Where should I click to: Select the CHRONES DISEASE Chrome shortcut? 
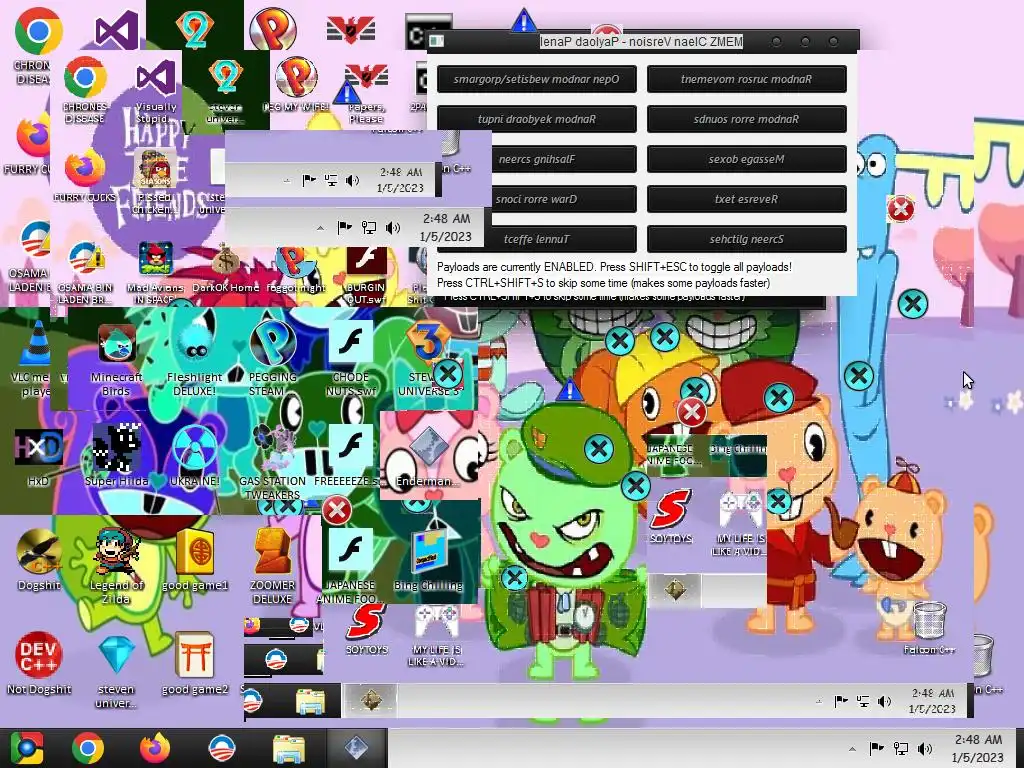85,91
